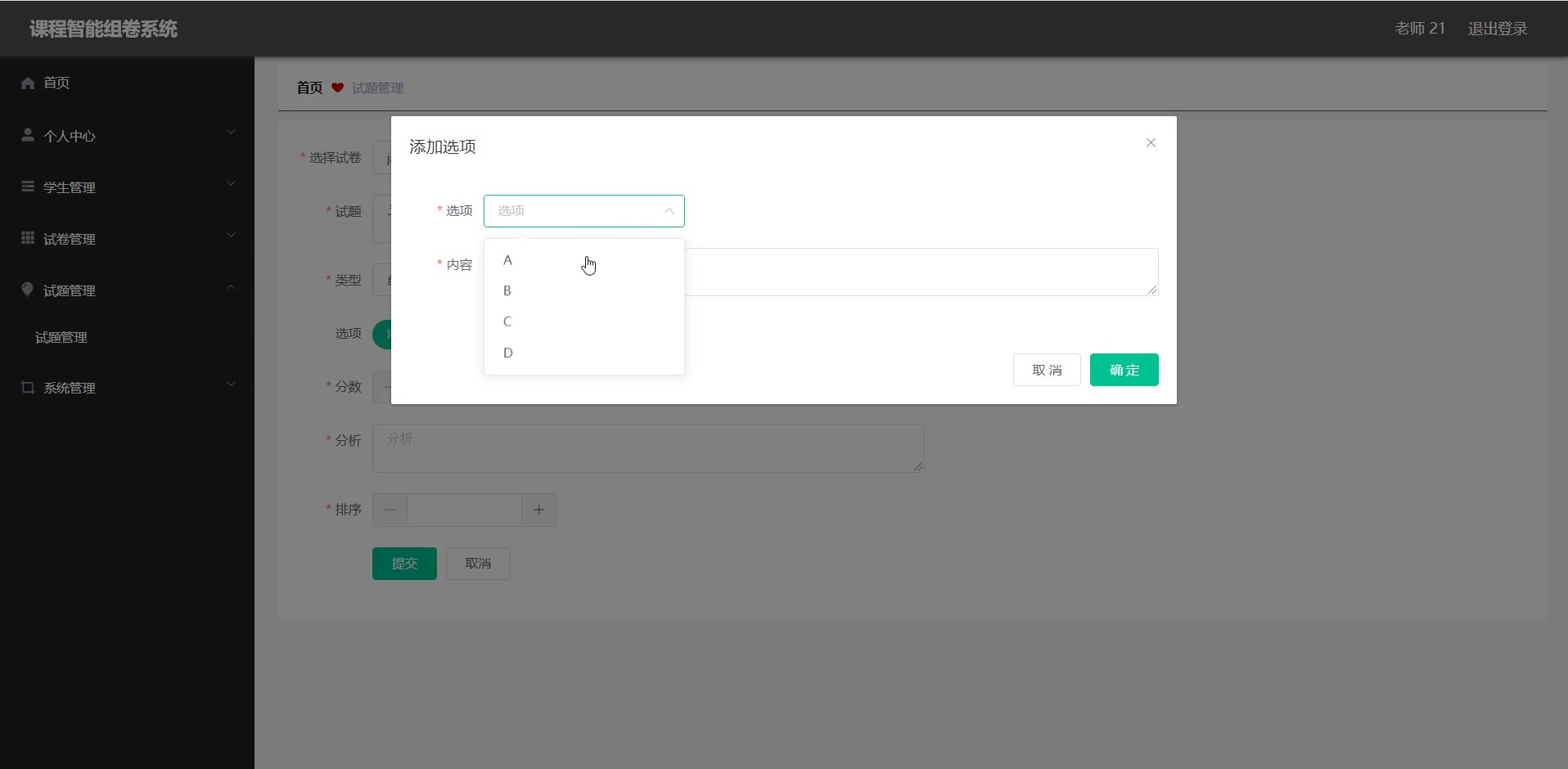Click the 取消 button in the dialog
The width and height of the screenshot is (1568, 769).
point(1047,370)
